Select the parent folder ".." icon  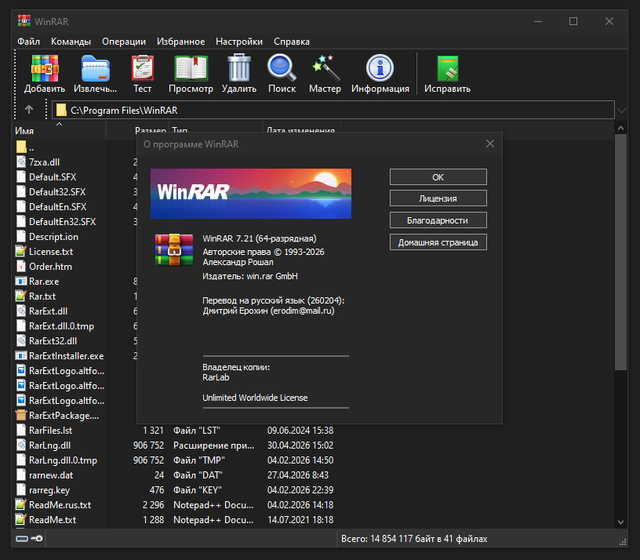21,147
